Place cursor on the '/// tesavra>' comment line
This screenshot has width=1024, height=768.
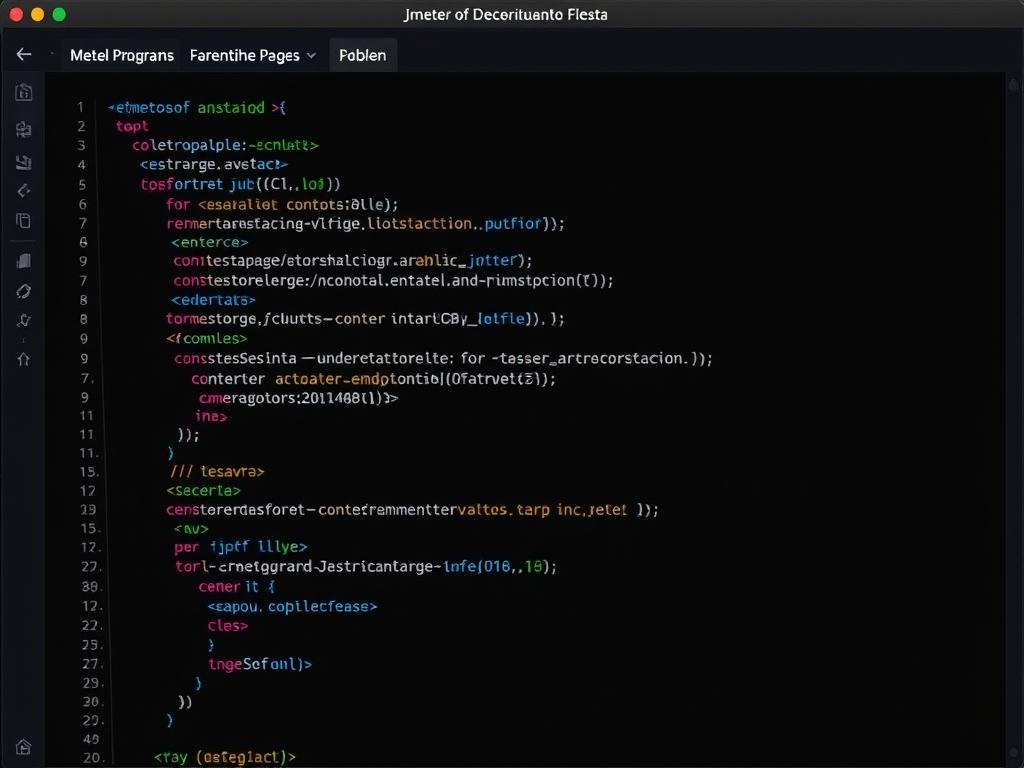tap(217, 471)
